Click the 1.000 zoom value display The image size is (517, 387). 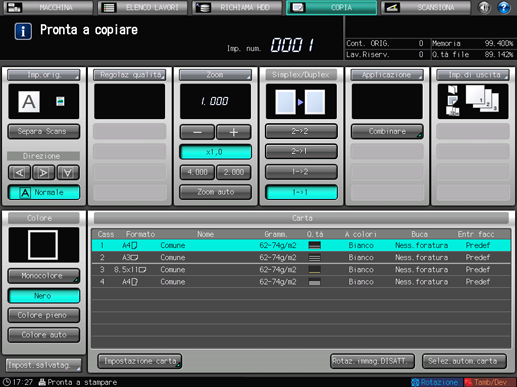click(215, 101)
